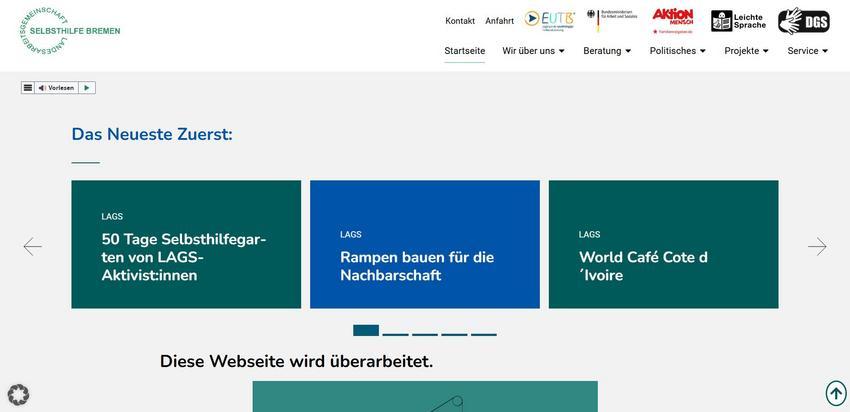Expand the Service dropdown menu
This screenshot has height=412, width=850.
[808, 51]
